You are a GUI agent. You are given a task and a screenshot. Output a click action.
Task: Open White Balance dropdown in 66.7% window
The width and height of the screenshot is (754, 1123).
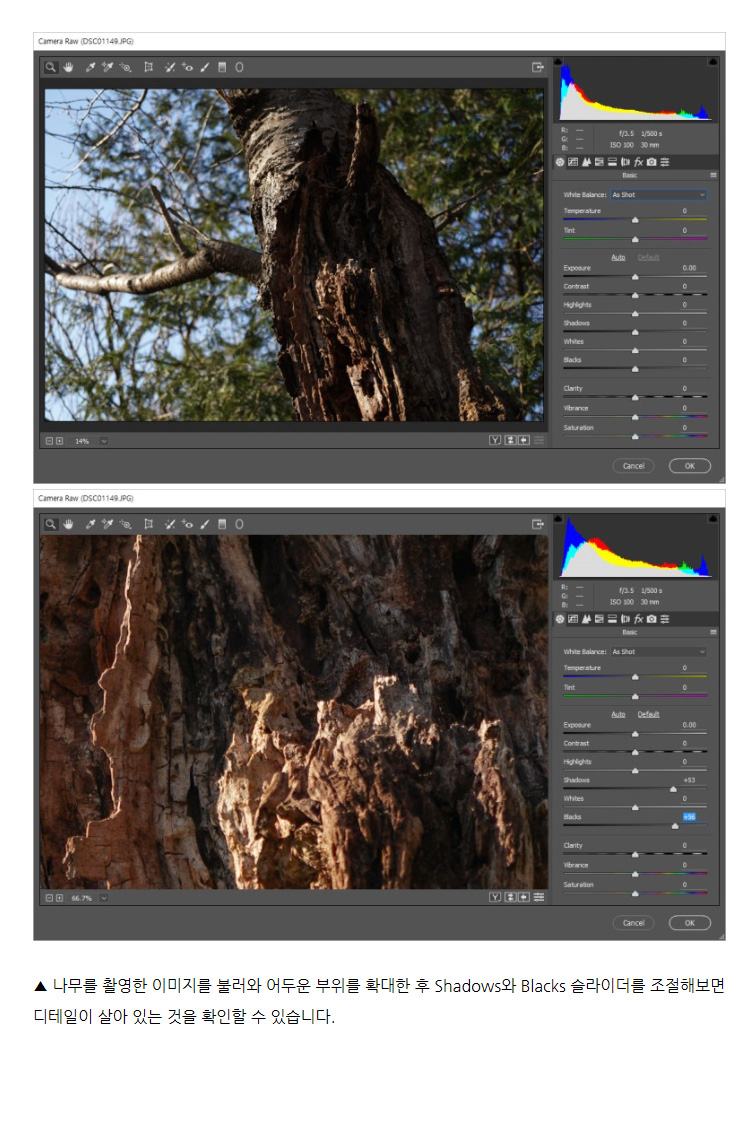[659, 652]
